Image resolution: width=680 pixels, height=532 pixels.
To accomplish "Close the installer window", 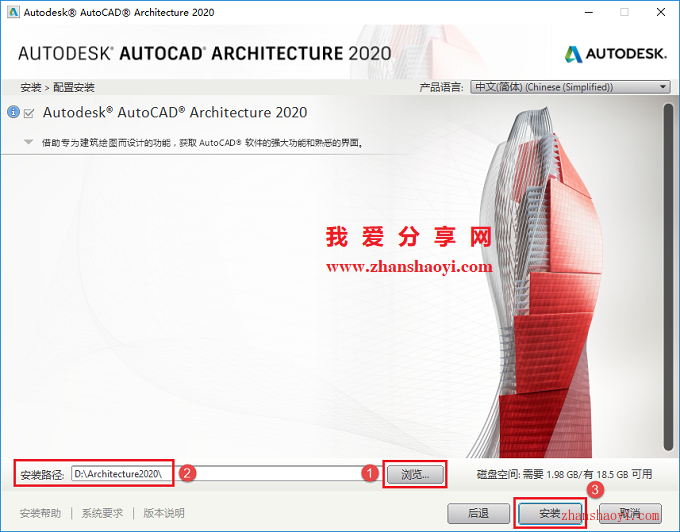I will pos(661,12).
